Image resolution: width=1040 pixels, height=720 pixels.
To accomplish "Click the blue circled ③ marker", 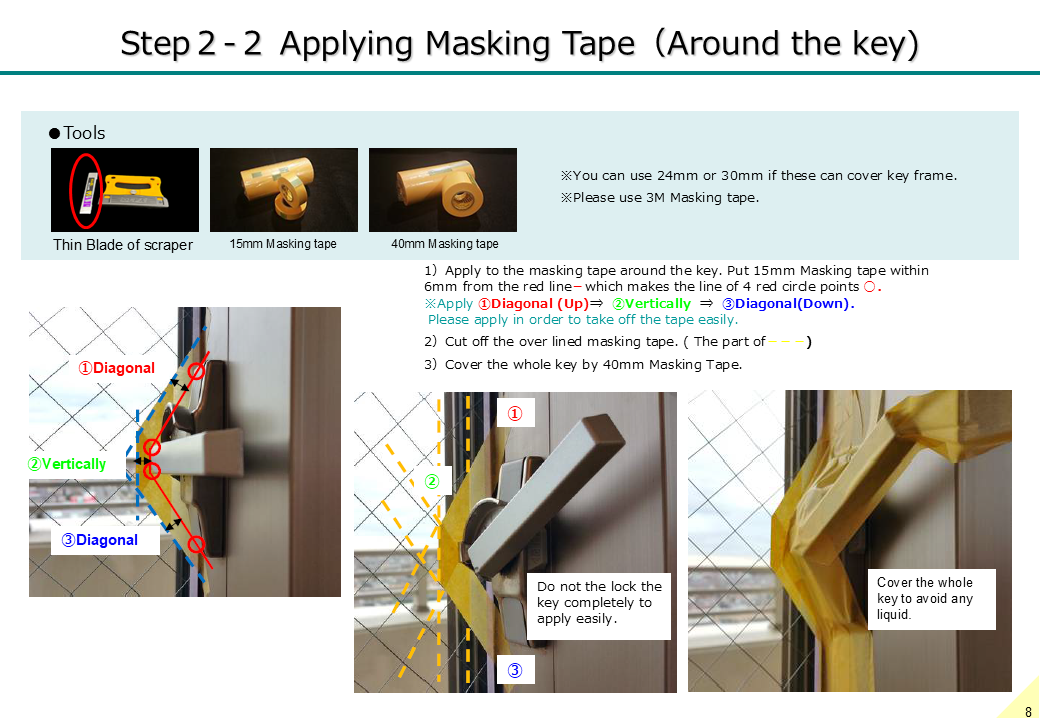I will 515,670.
